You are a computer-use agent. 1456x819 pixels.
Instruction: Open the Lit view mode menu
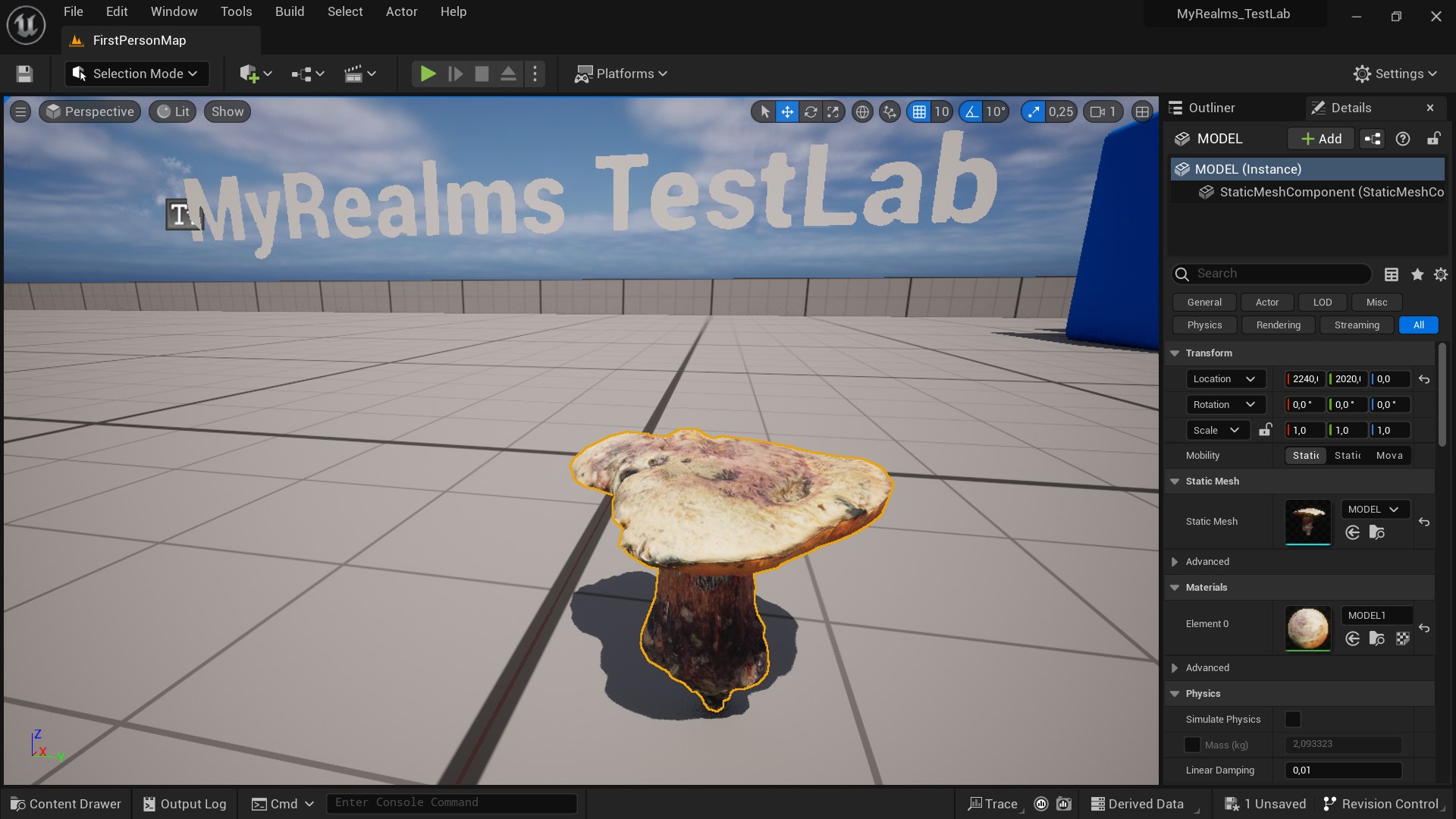[173, 111]
